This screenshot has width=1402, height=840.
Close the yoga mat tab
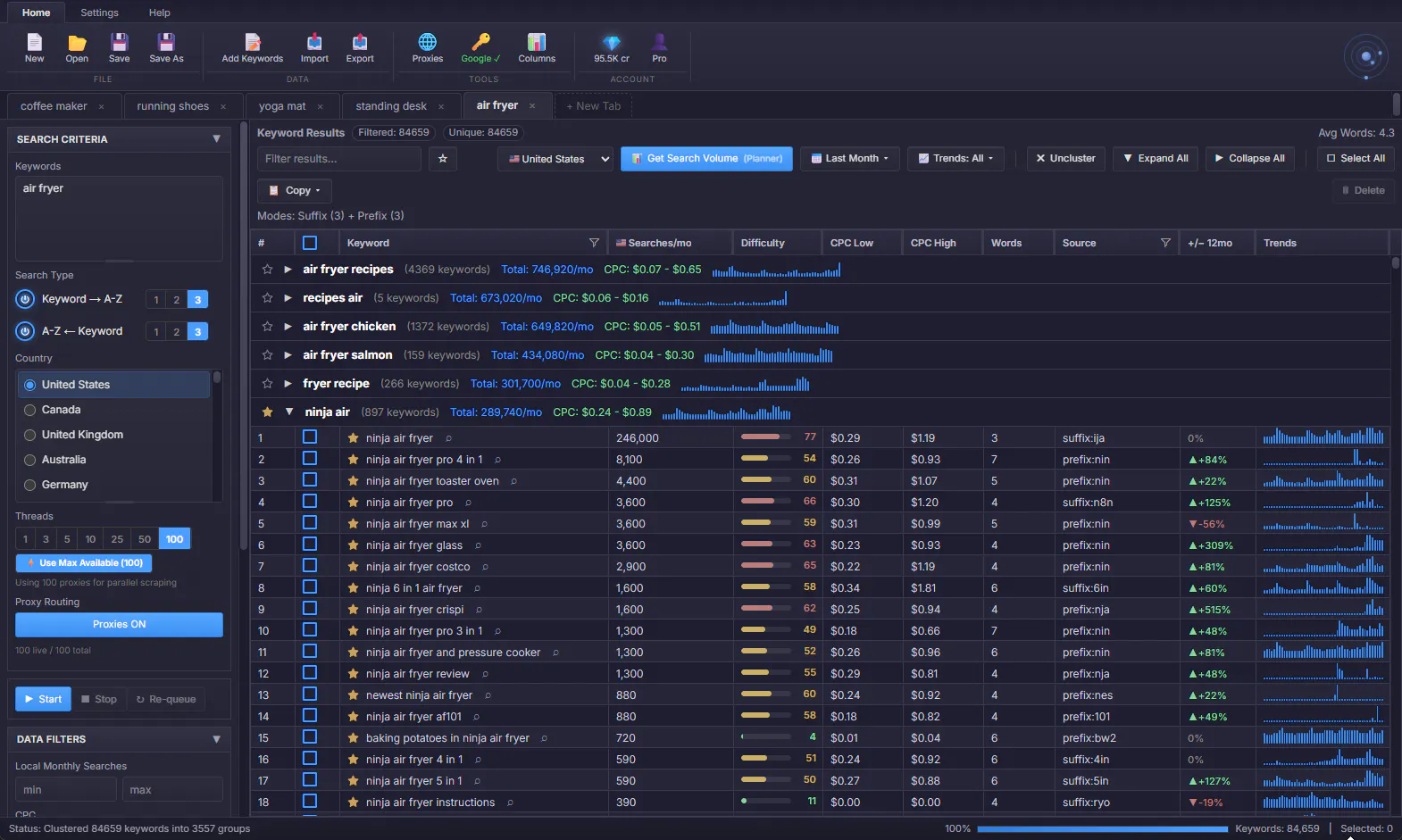(x=321, y=107)
